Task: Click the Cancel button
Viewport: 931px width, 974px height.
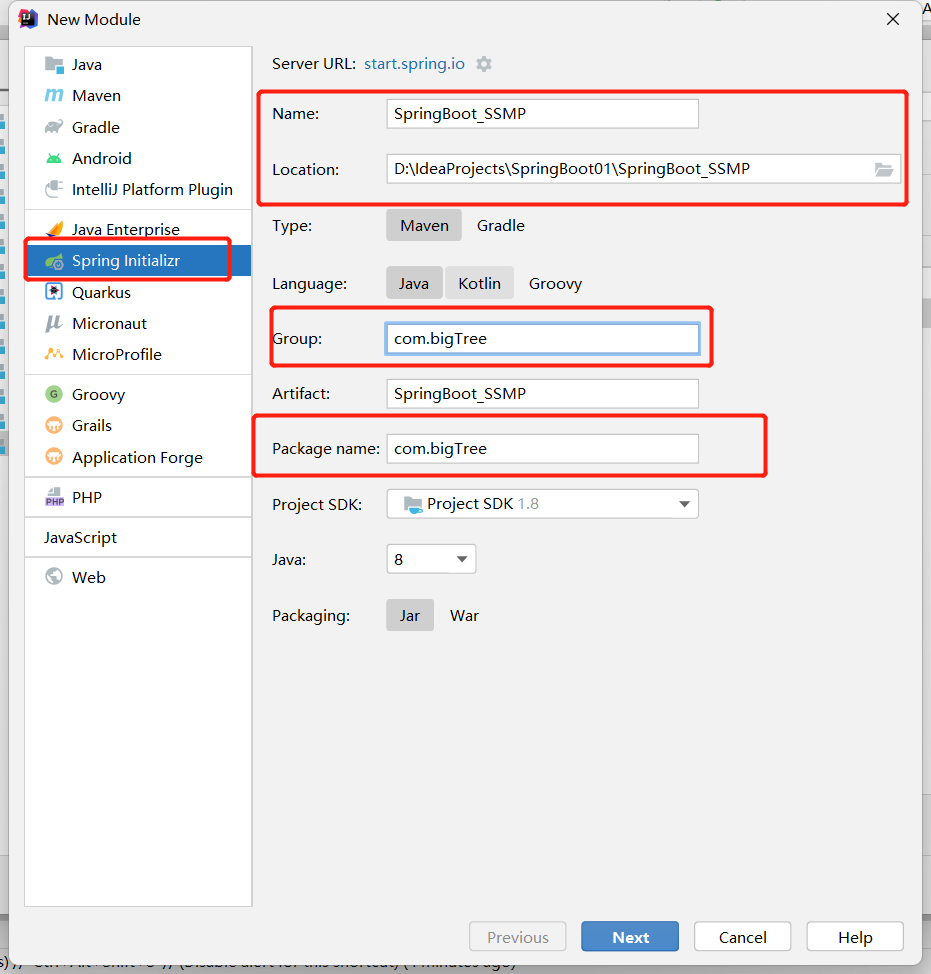Action: pyautogui.click(x=742, y=937)
